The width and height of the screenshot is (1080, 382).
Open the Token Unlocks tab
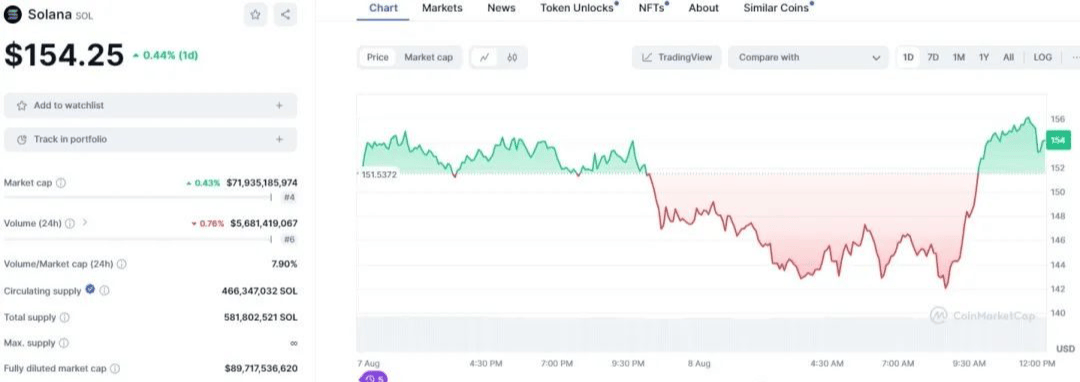point(577,8)
